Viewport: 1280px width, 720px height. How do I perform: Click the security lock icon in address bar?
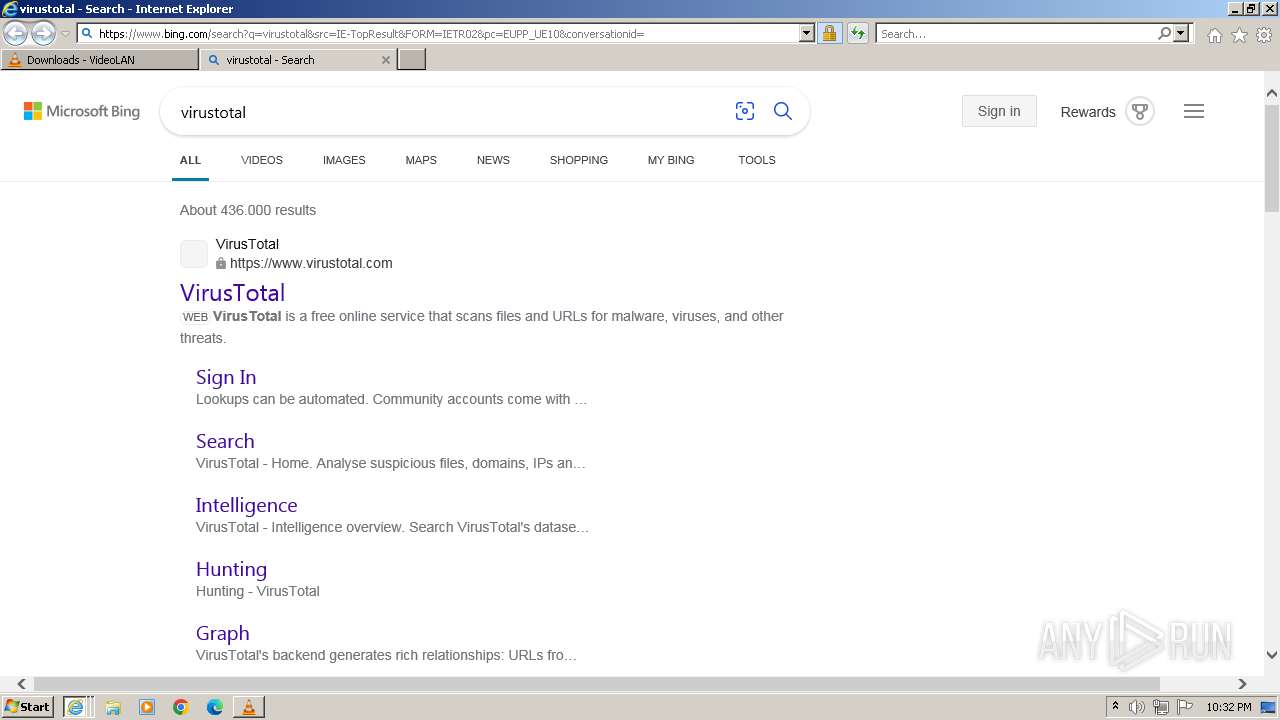[x=829, y=33]
